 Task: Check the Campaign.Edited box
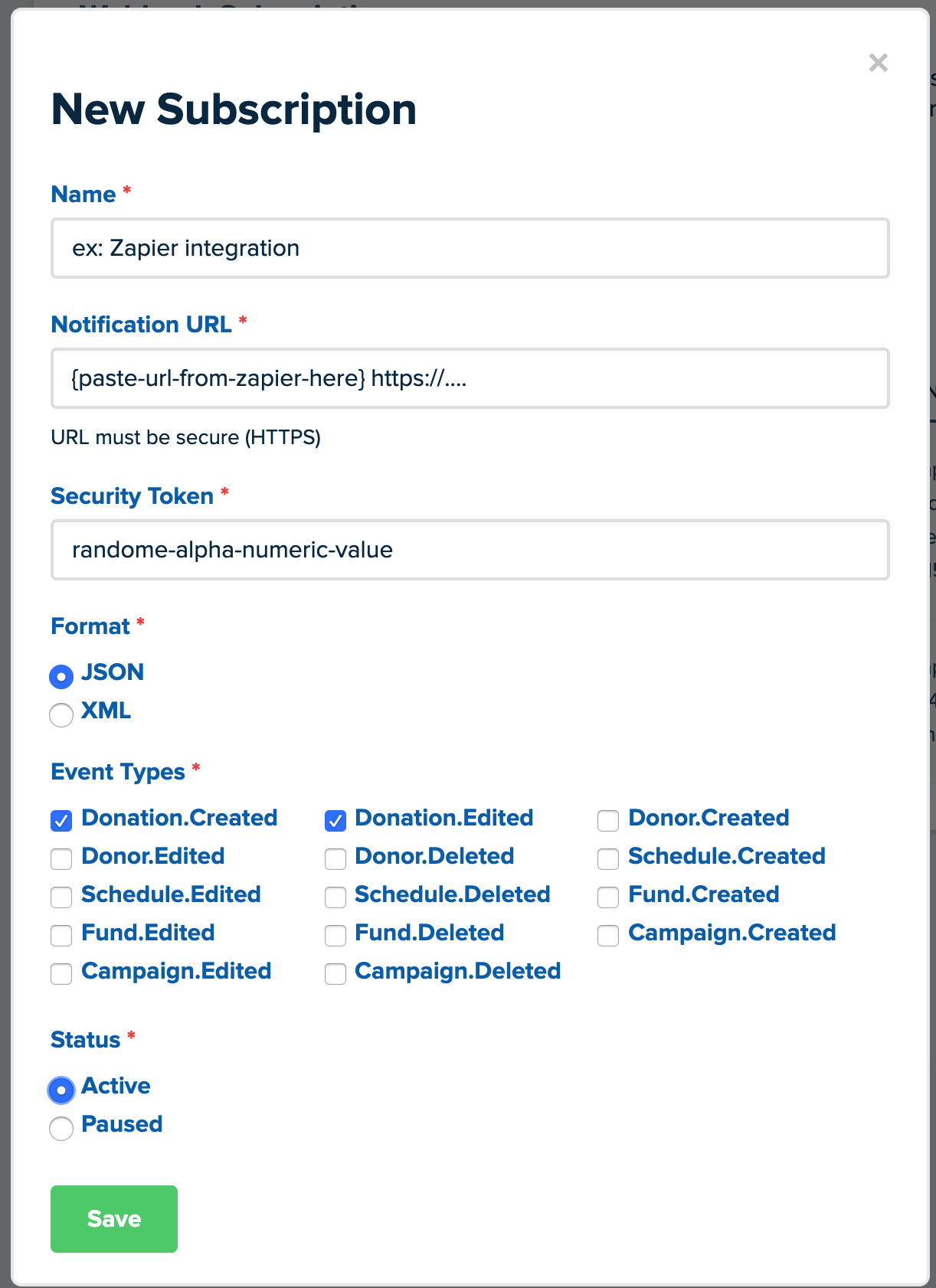61,973
